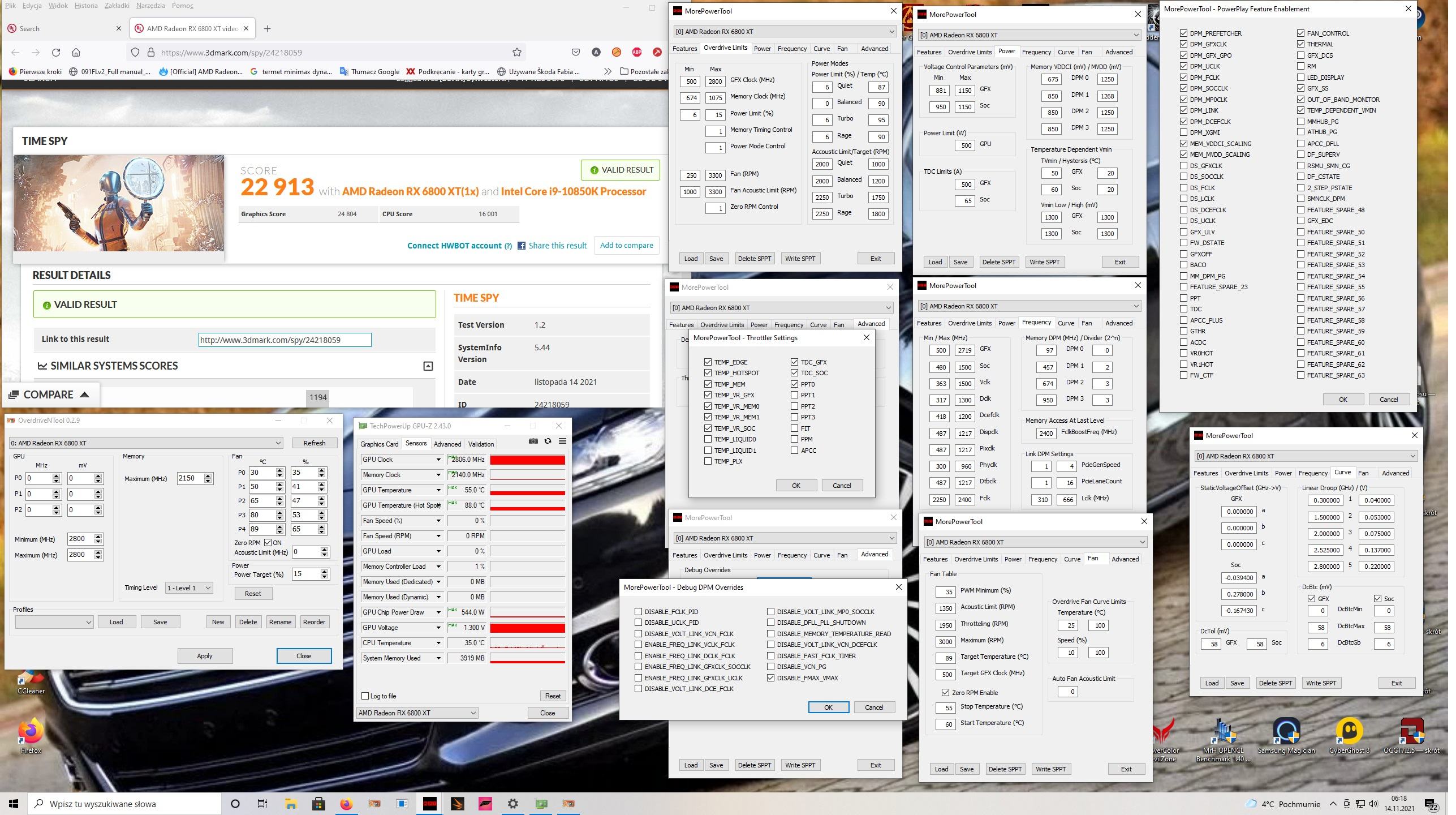
Task: Expand the COMPARE panel arrow
Action: coord(85,394)
